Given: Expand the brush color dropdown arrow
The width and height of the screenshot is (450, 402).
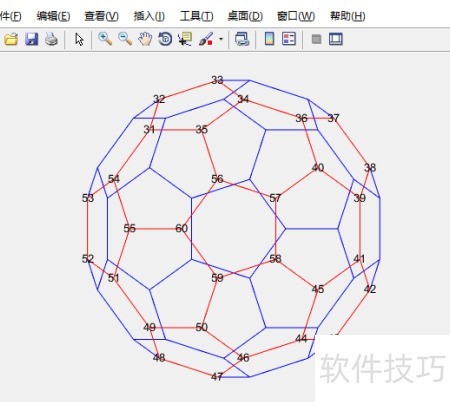Looking at the screenshot, I should pyautogui.click(x=221, y=39).
